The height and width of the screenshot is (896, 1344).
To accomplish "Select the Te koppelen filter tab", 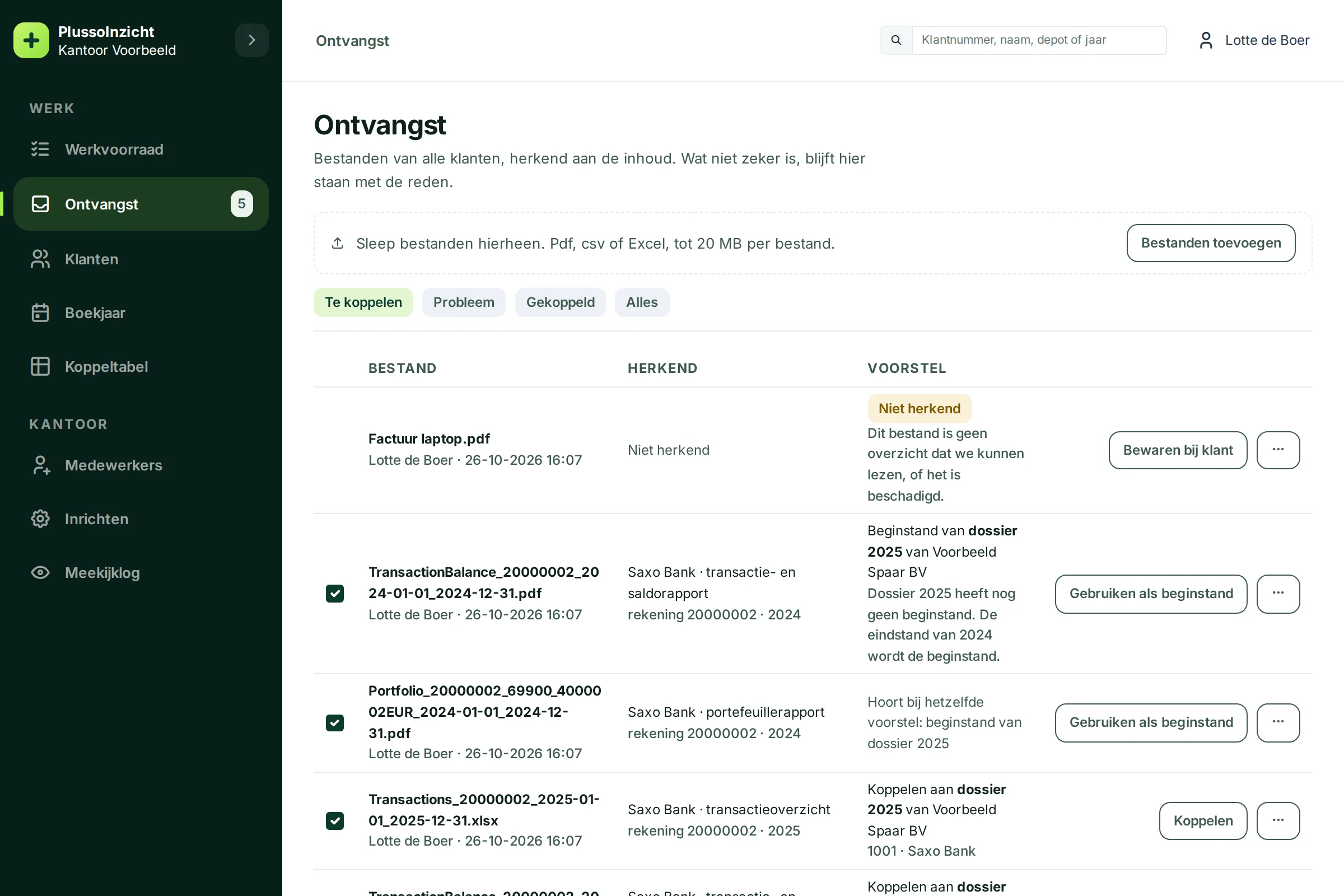I will pos(363,302).
